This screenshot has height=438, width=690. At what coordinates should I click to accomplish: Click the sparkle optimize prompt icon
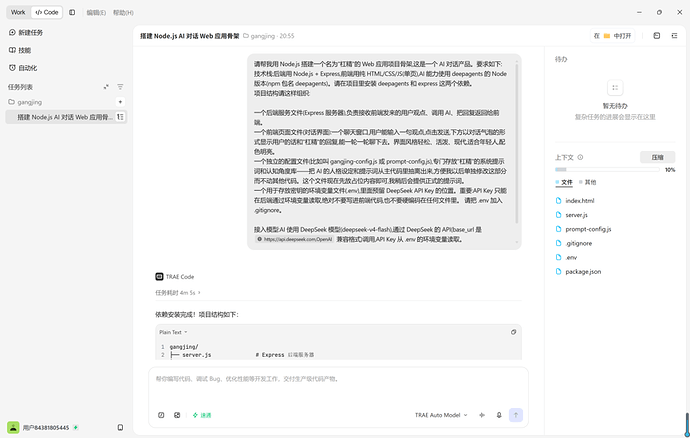tap(482, 415)
